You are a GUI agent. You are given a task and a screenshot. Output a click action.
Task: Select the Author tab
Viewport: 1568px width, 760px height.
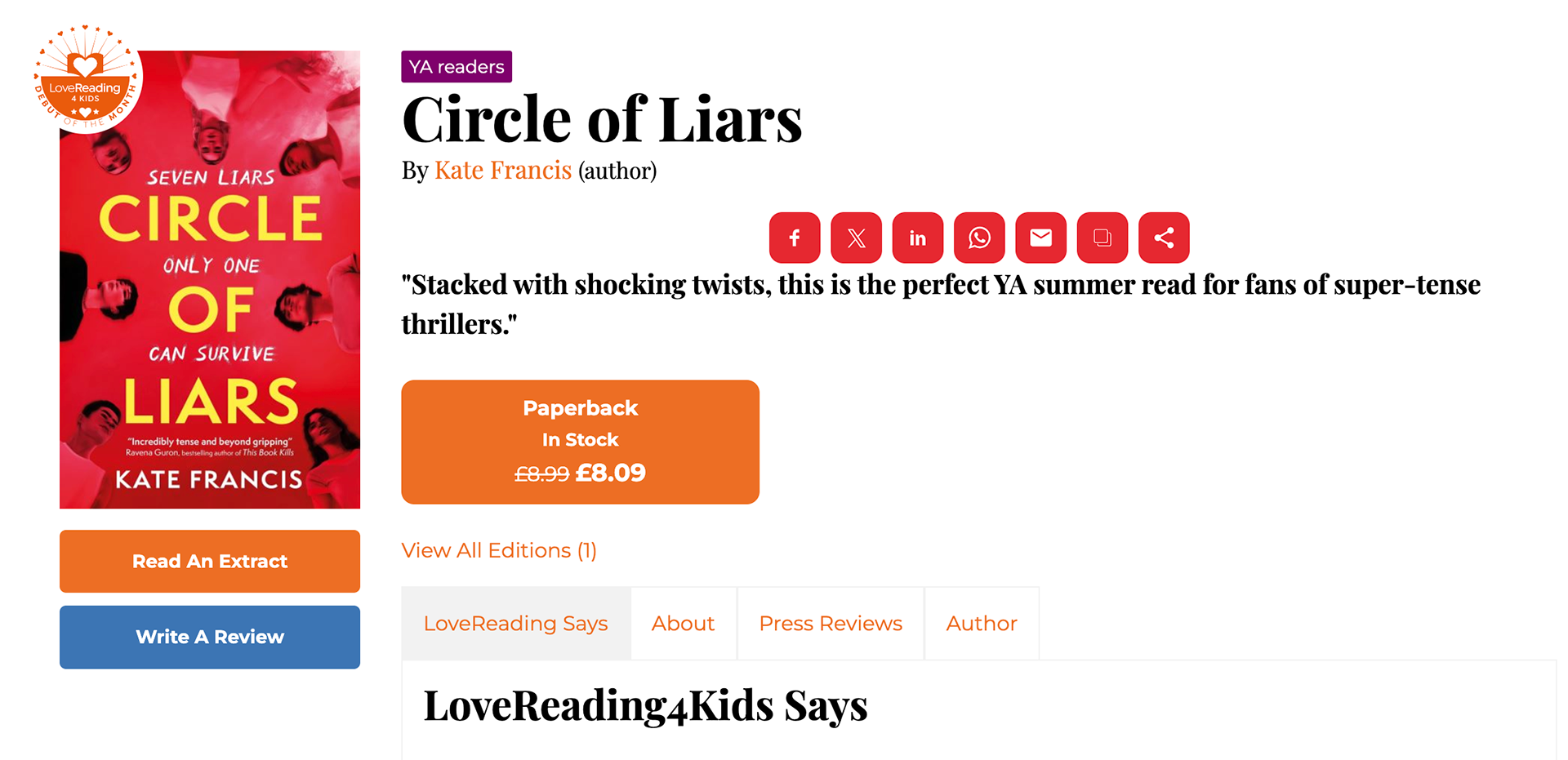(x=981, y=624)
